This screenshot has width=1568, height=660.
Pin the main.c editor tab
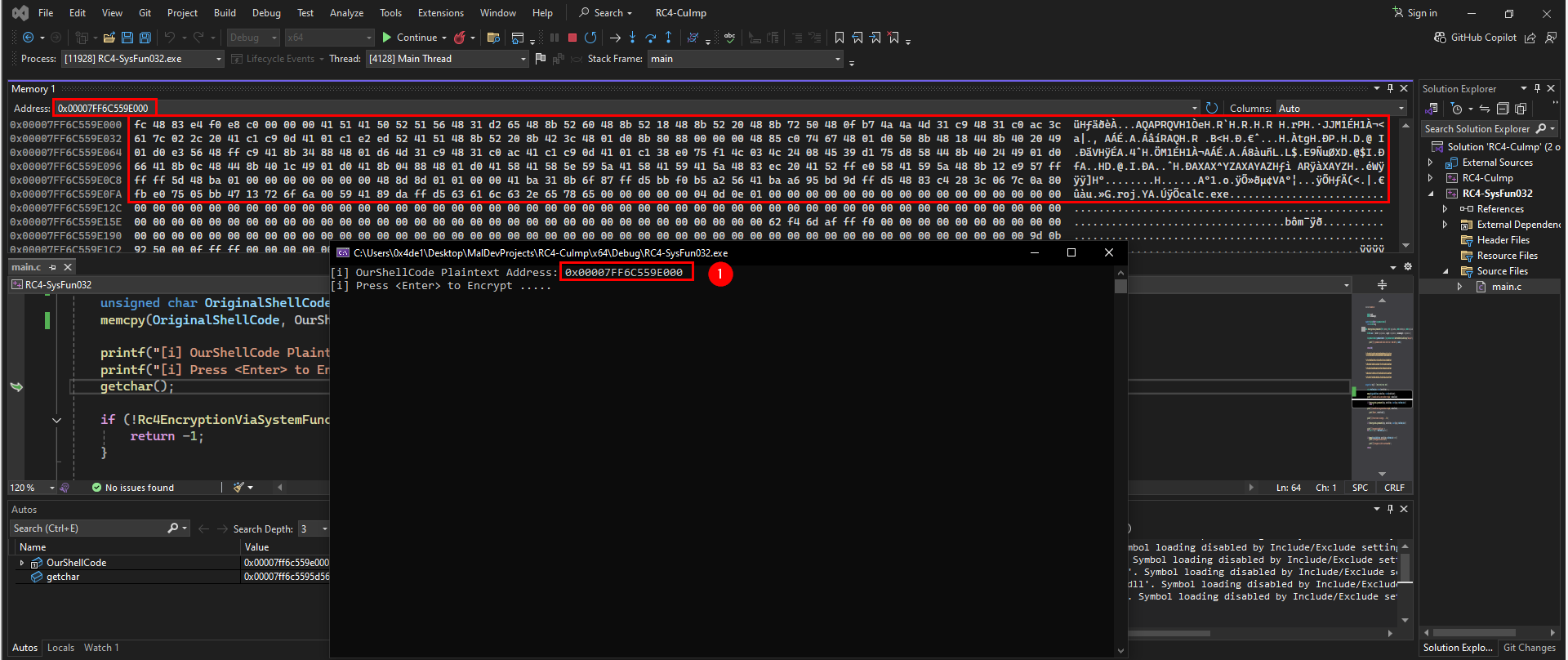click(53, 267)
